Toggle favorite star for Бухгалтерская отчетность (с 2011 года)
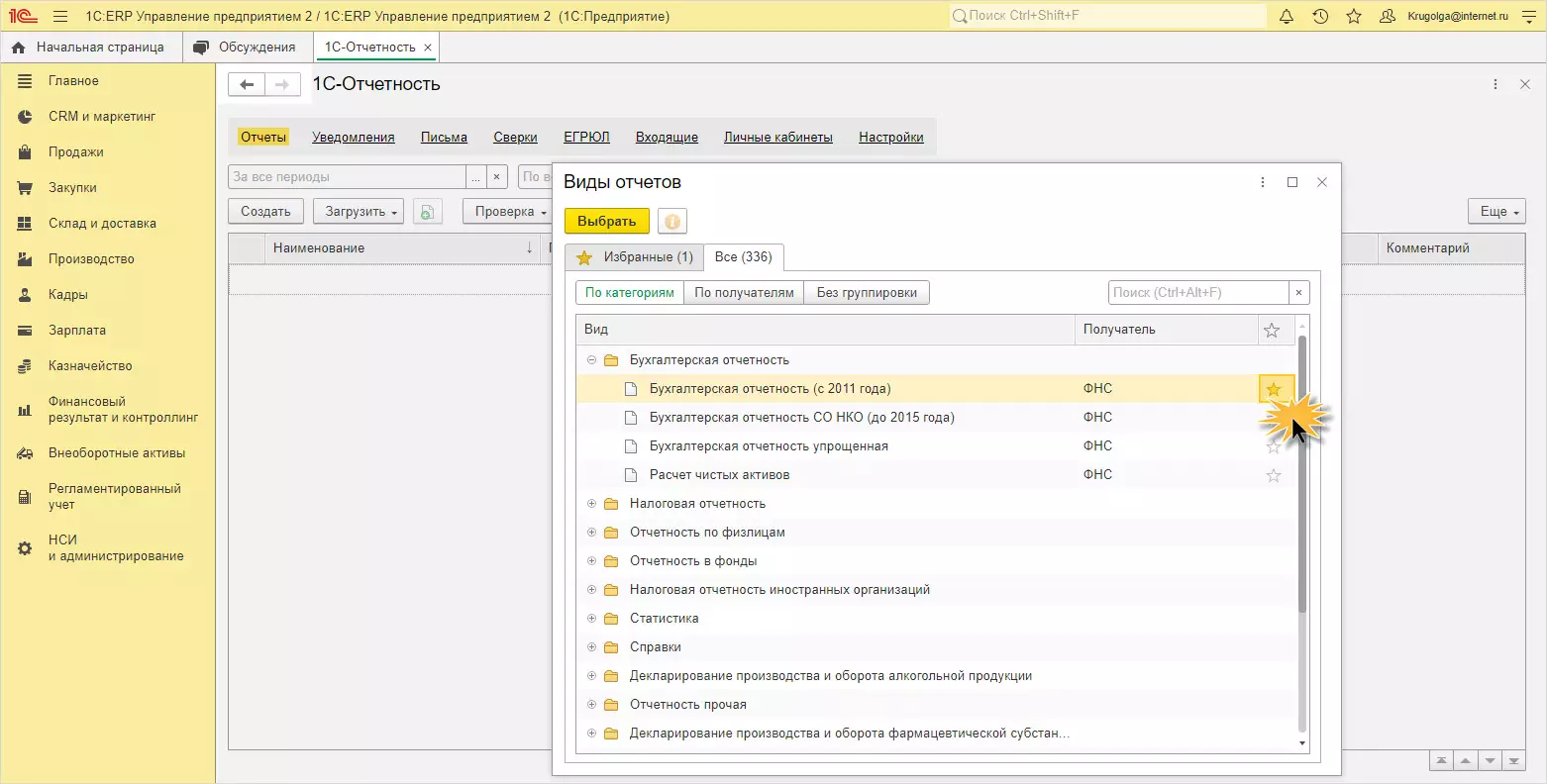Viewport: 1547px width, 784px height. point(1274,389)
